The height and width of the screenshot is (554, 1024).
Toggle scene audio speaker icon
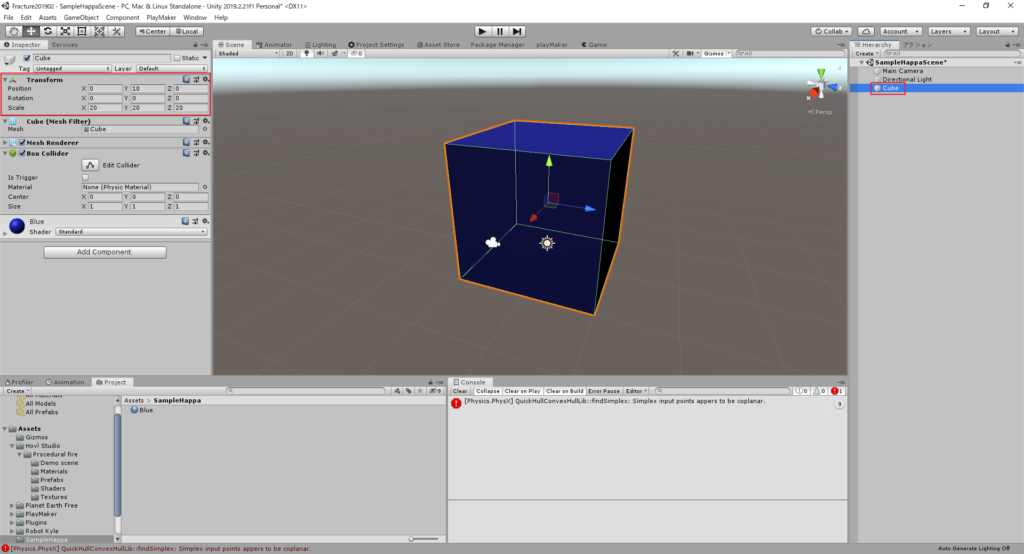point(320,54)
